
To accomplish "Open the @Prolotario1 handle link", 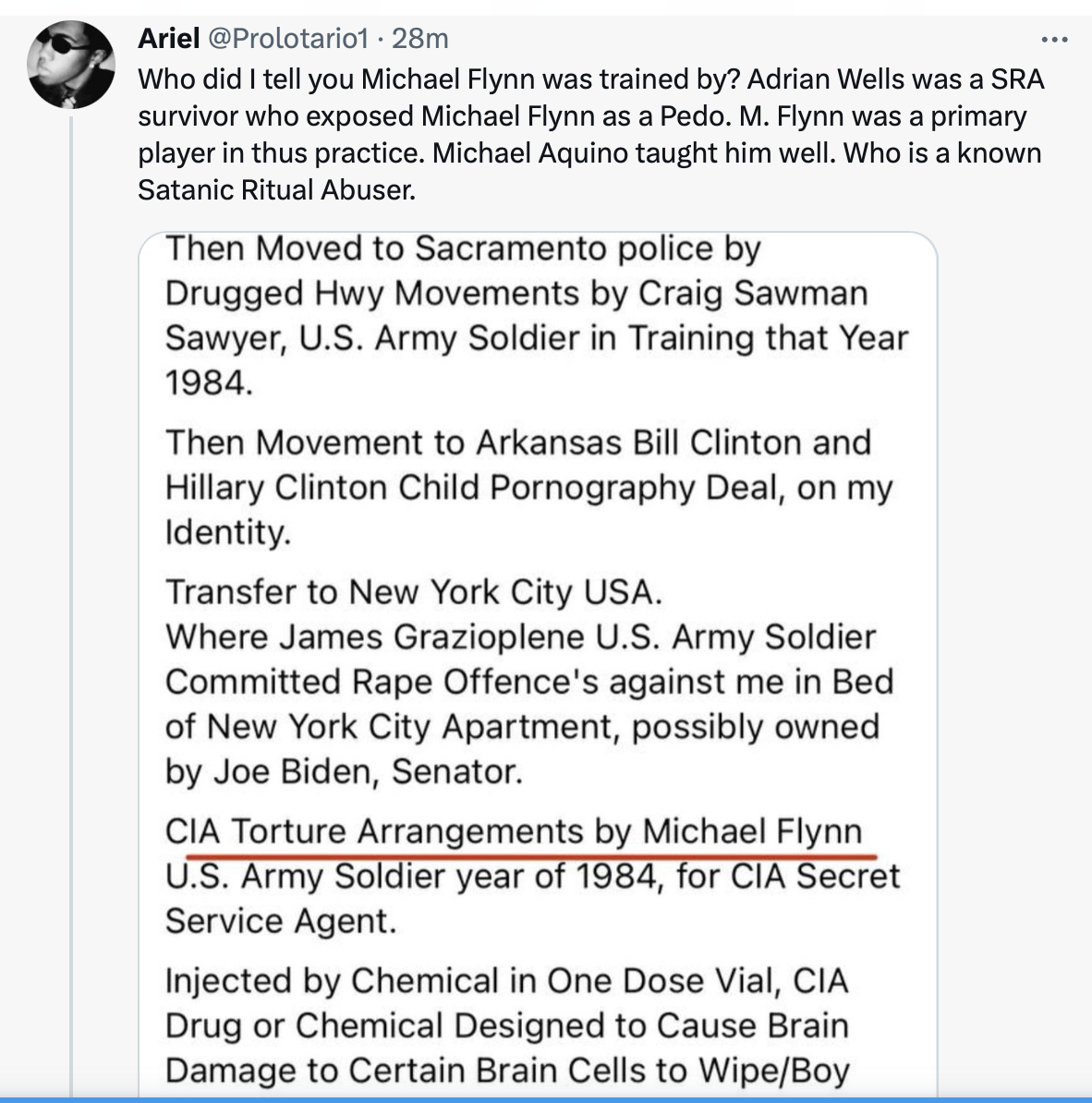I will click(x=289, y=38).
